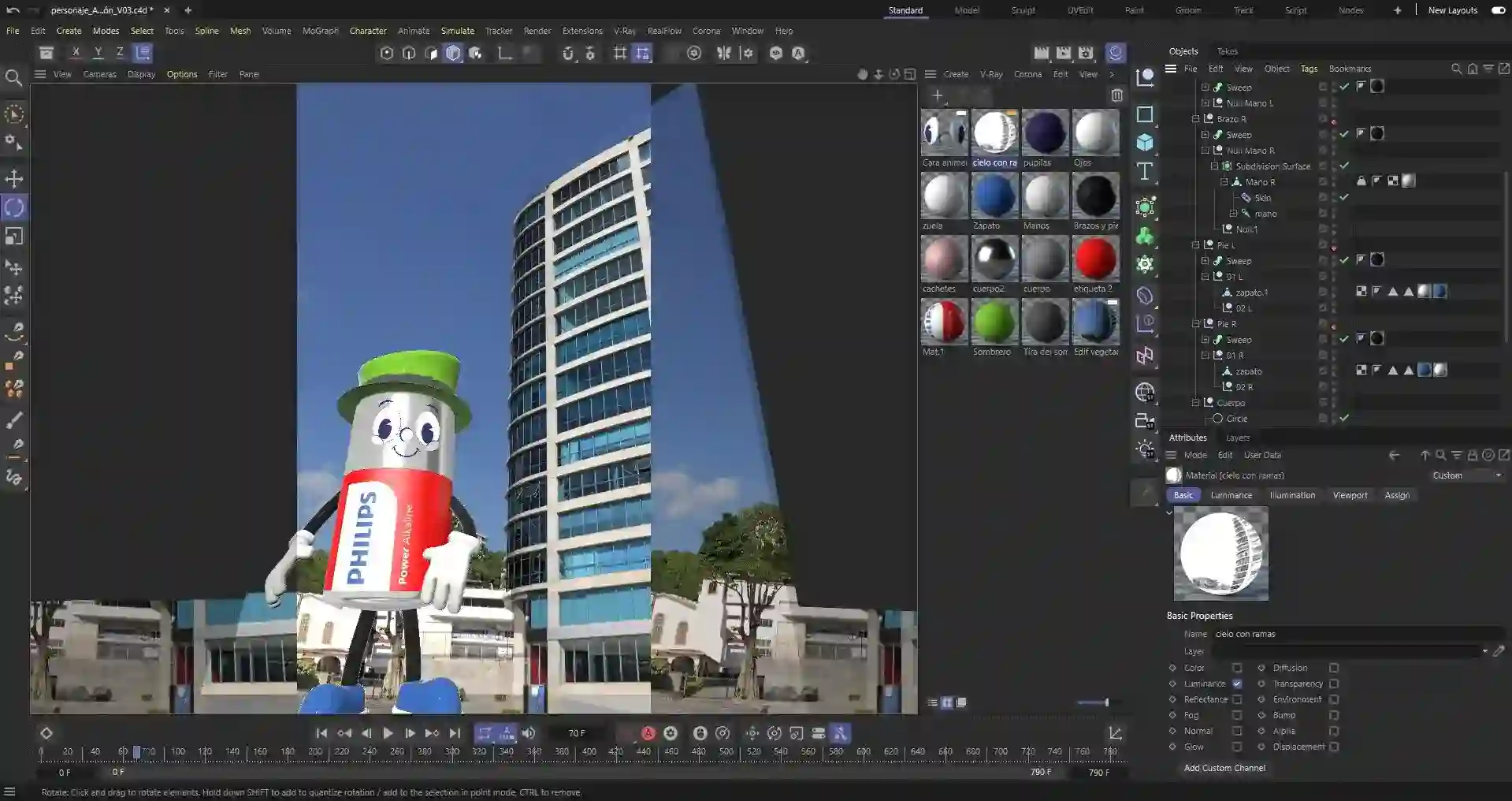Open the Layer dropdown arrow
This screenshot has width=1512, height=801.
[x=1484, y=651]
